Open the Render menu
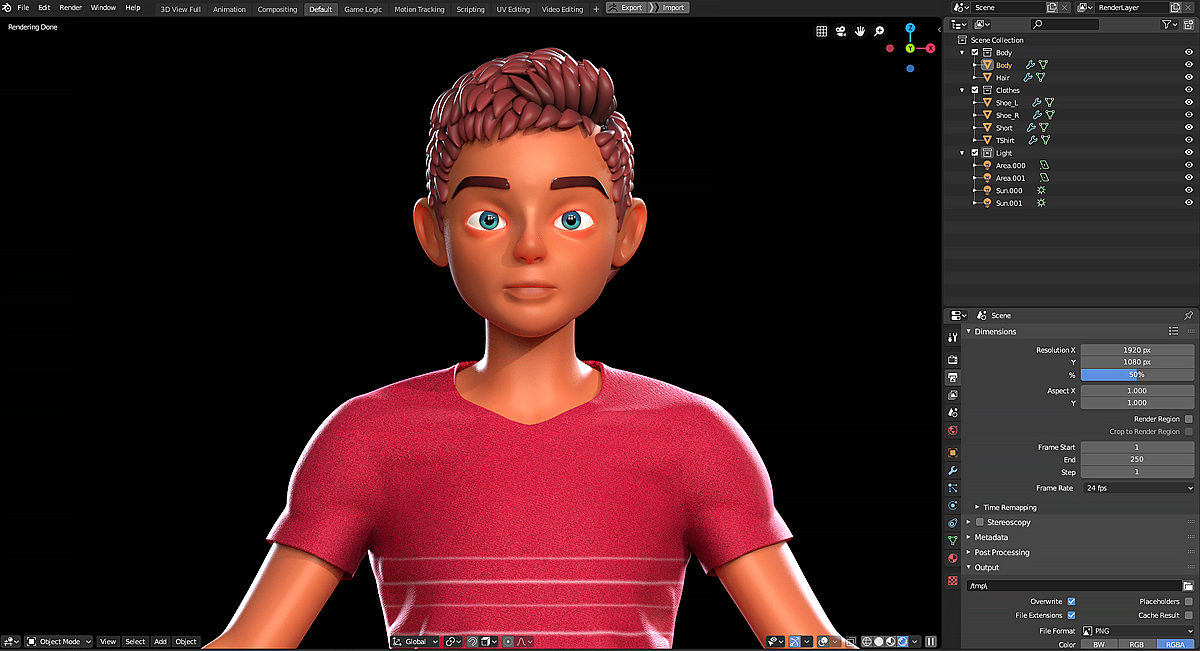The width and height of the screenshot is (1200, 651). click(x=71, y=8)
